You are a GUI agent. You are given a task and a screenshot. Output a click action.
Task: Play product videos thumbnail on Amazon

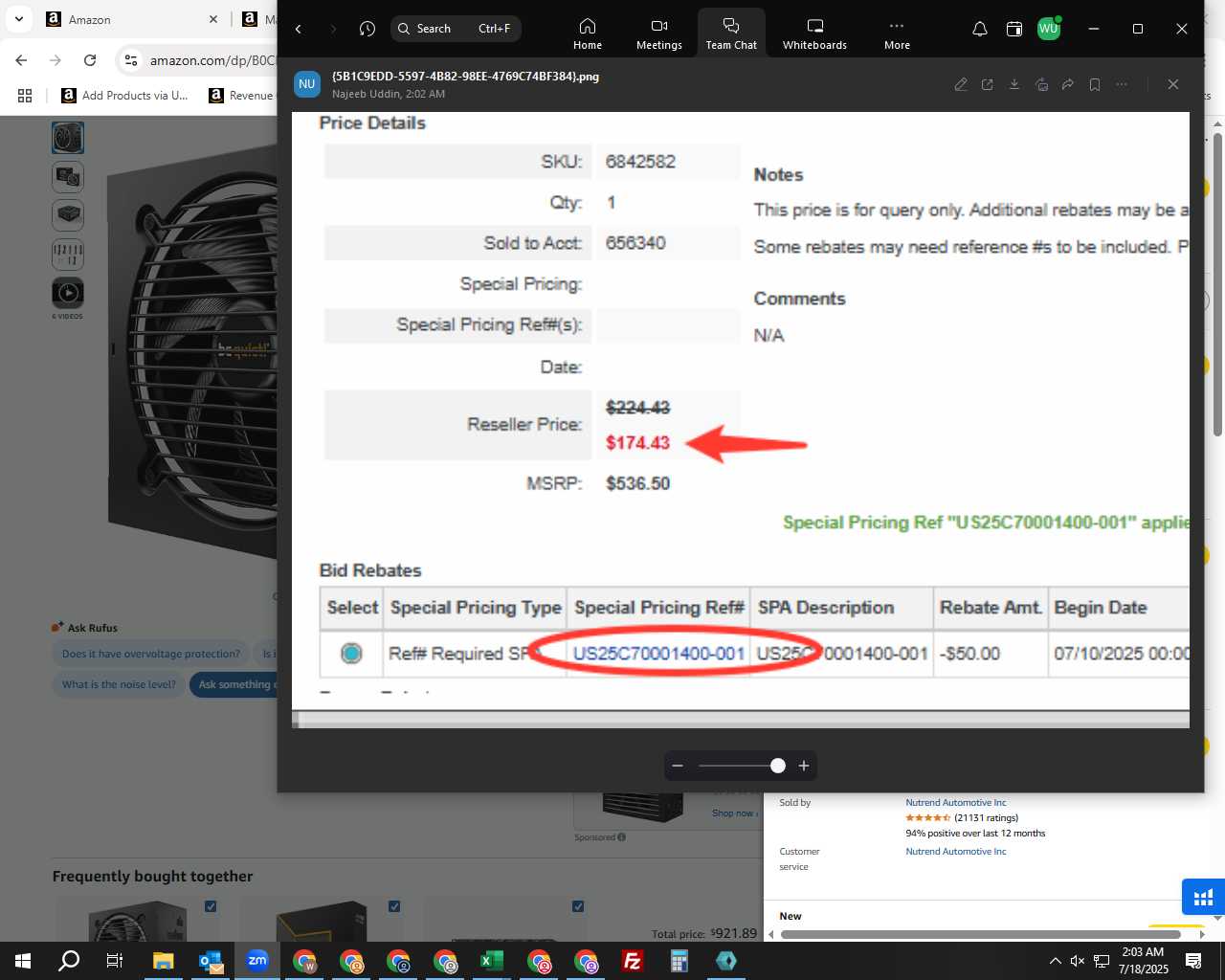coord(68,293)
